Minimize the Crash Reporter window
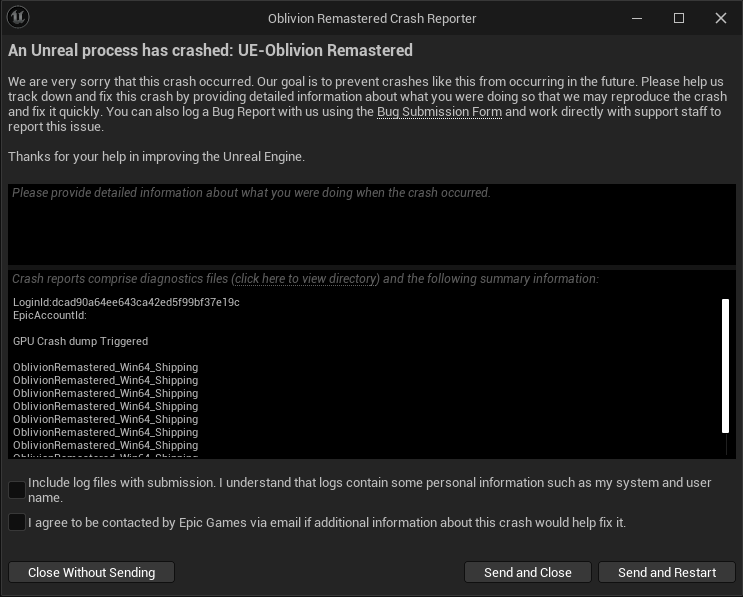 point(637,18)
